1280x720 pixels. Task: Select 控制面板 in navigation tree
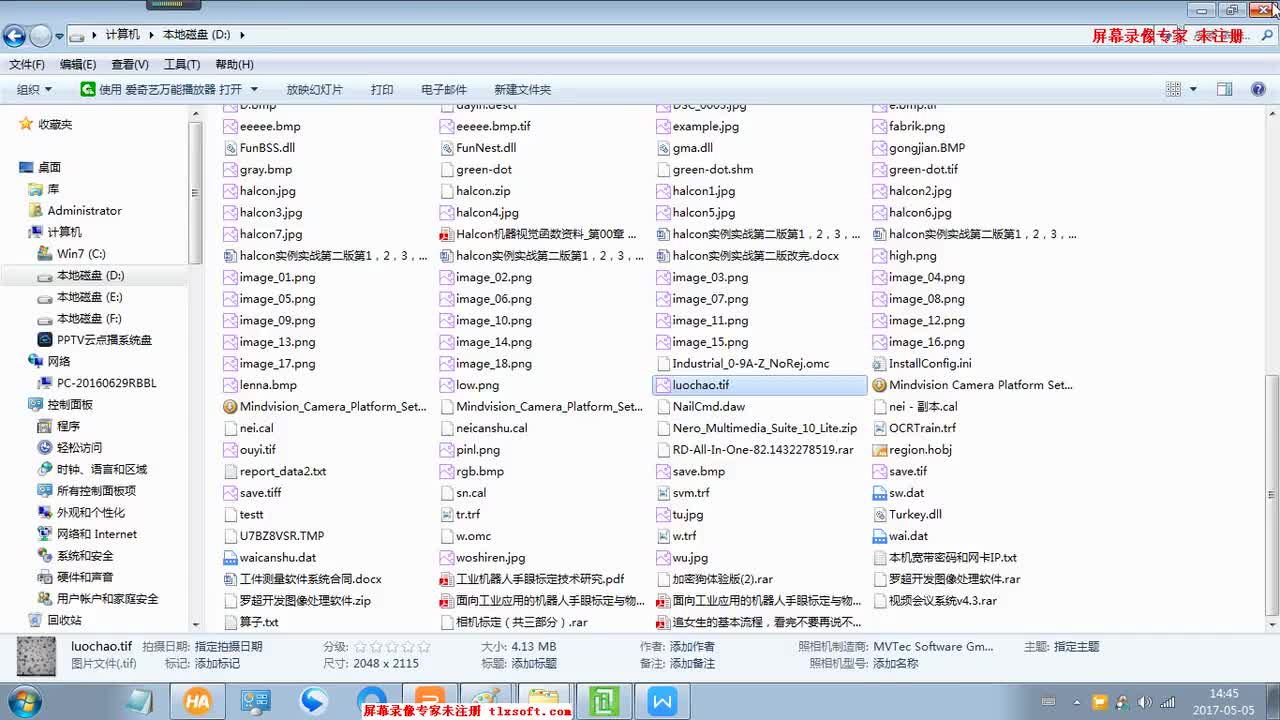point(70,405)
